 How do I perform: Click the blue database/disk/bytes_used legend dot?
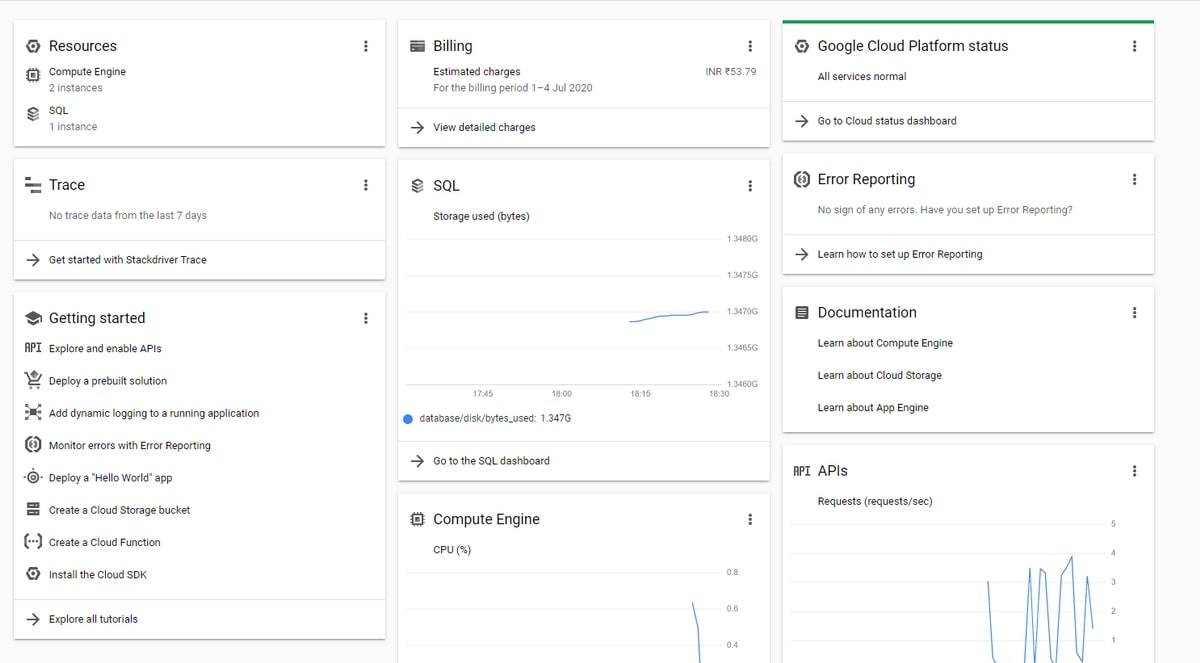[408, 419]
